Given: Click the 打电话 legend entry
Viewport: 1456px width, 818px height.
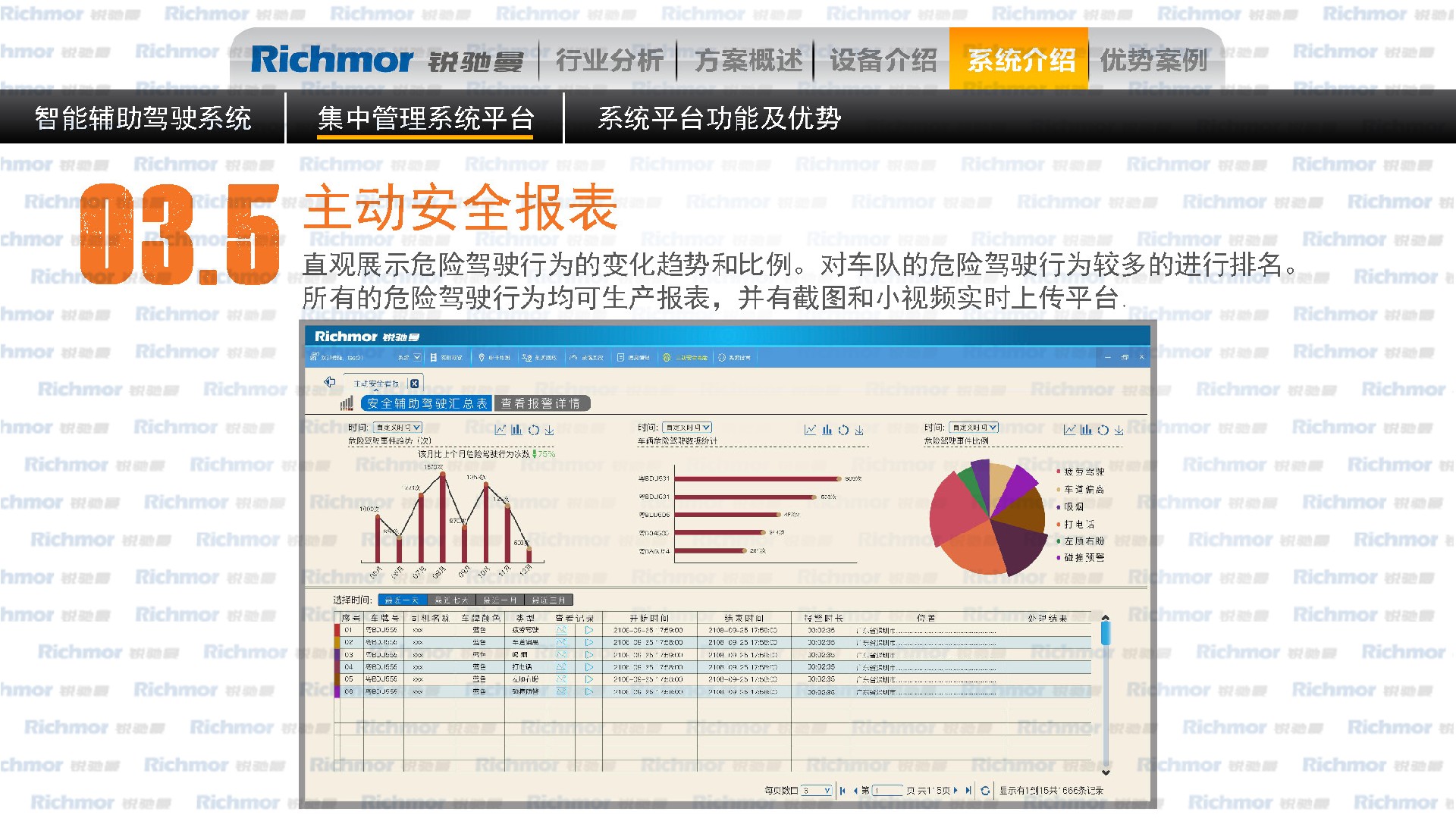Looking at the screenshot, I should (1076, 524).
